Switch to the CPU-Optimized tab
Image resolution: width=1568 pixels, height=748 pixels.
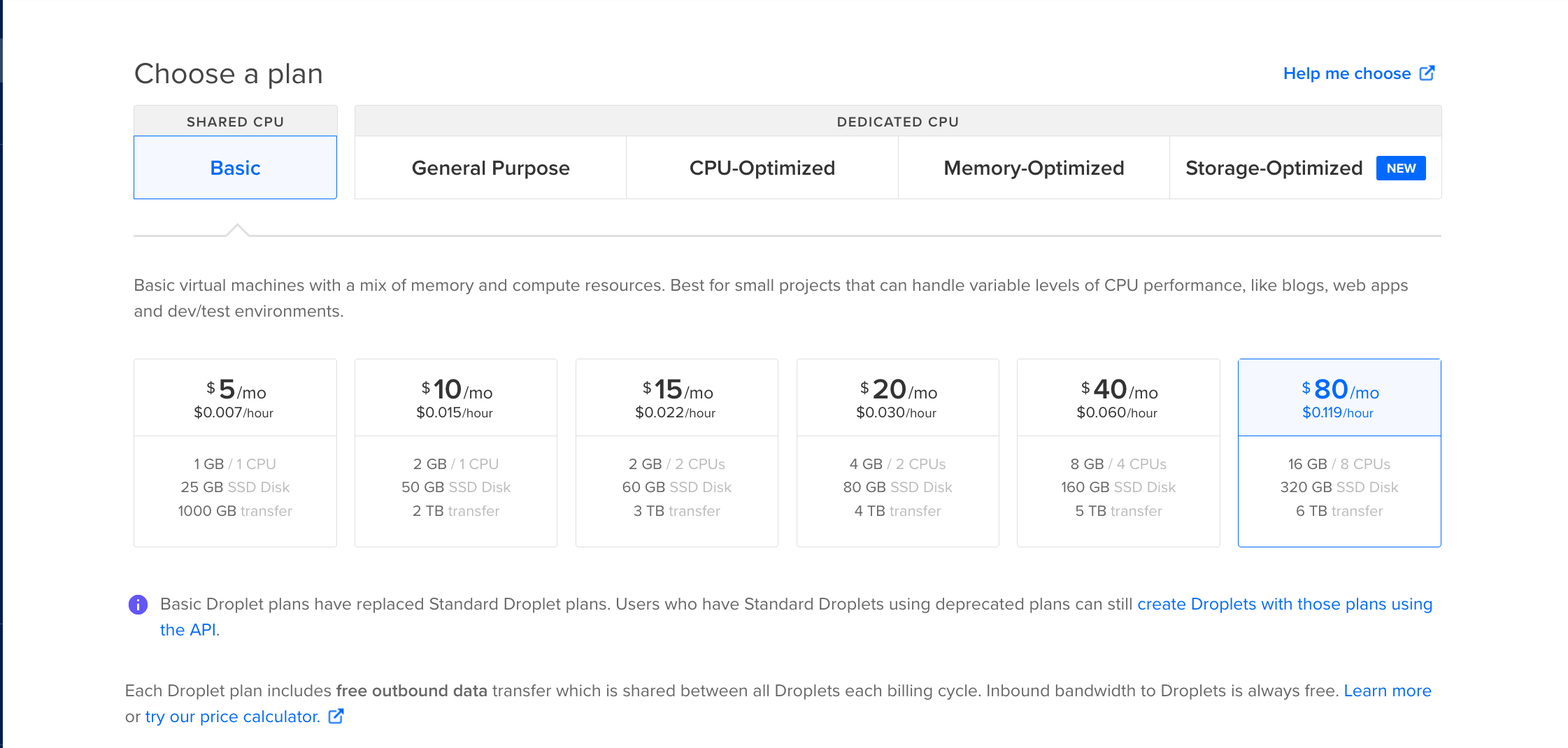tap(762, 168)
